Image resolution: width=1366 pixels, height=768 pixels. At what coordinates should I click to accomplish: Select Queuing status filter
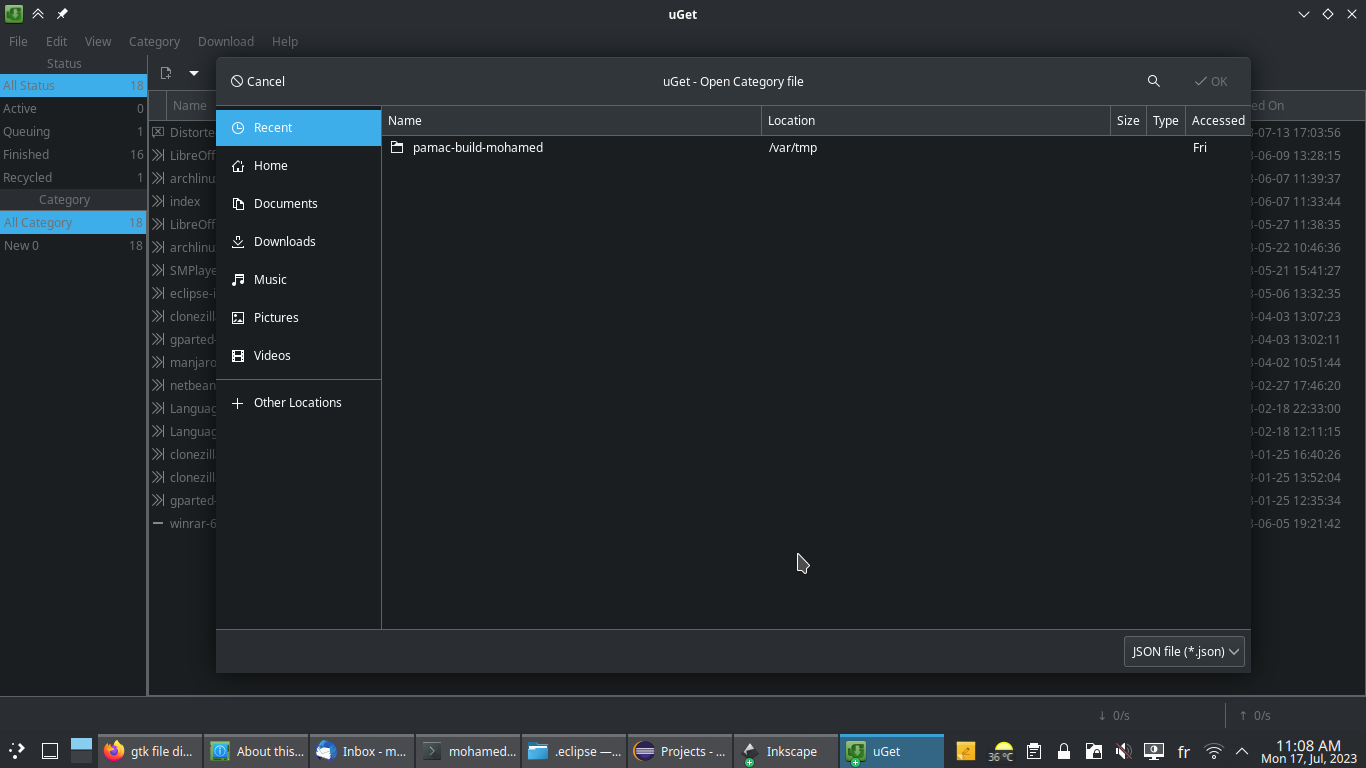pos(73,131)
